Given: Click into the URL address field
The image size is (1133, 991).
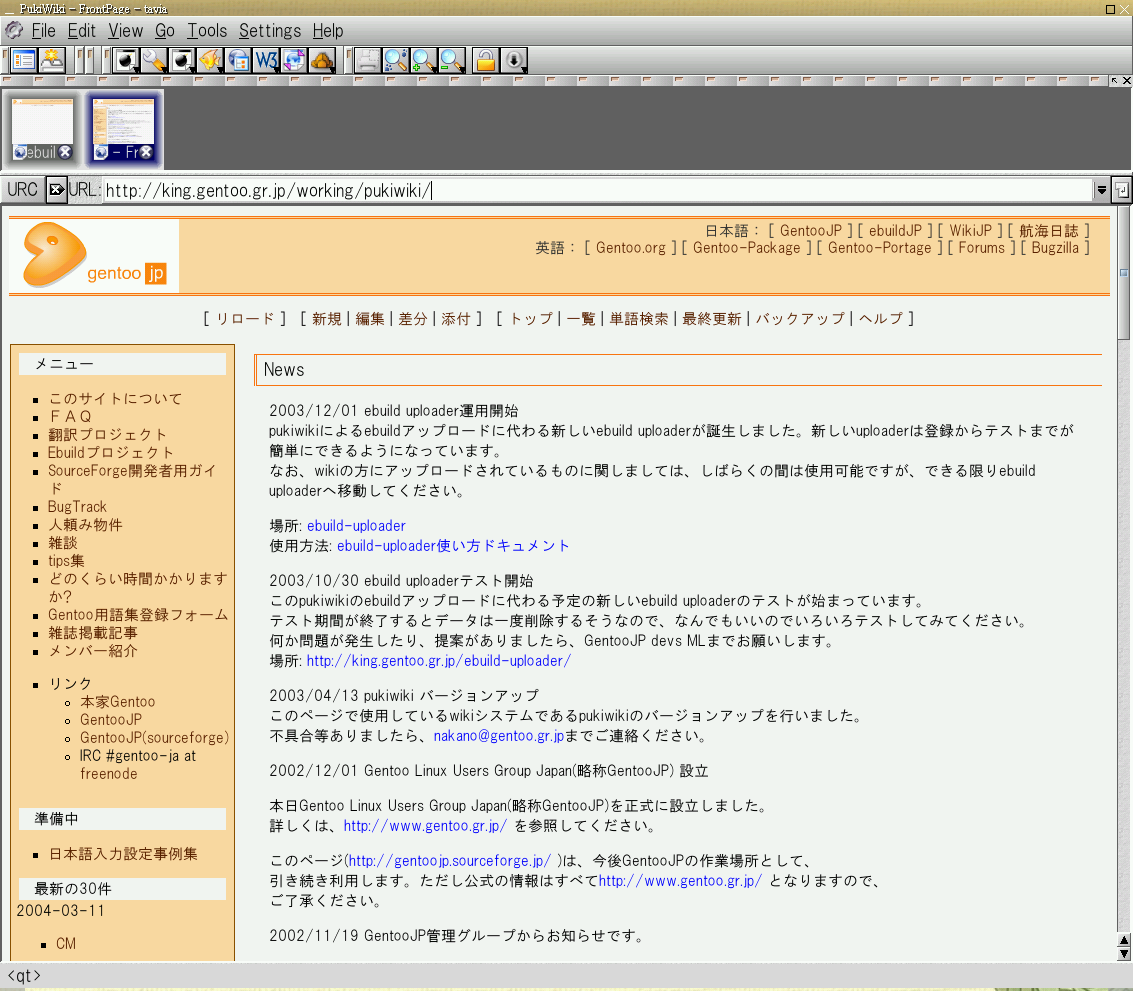Looking at the screenshot, I should pos(598,190).
